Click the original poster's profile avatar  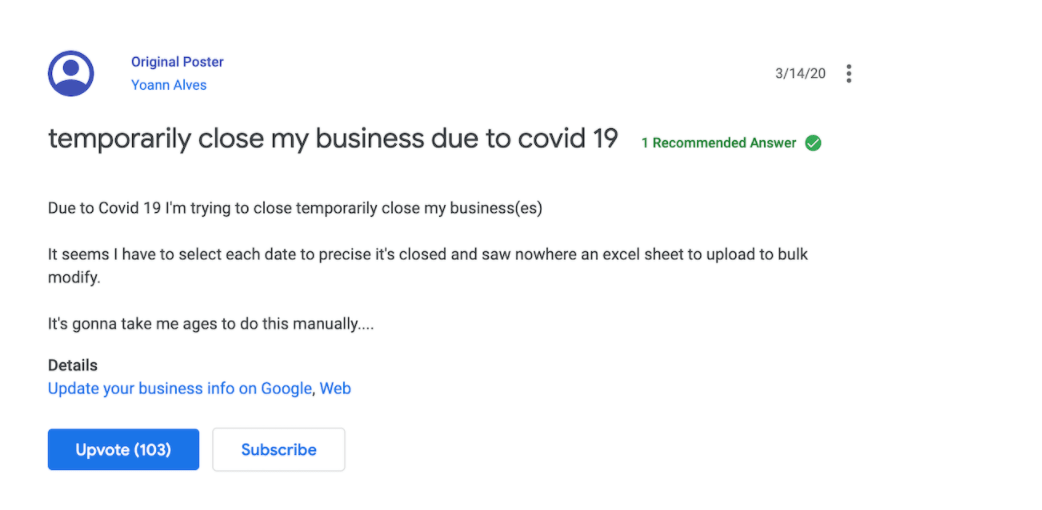pyautogui.click(x=71, y=73)
